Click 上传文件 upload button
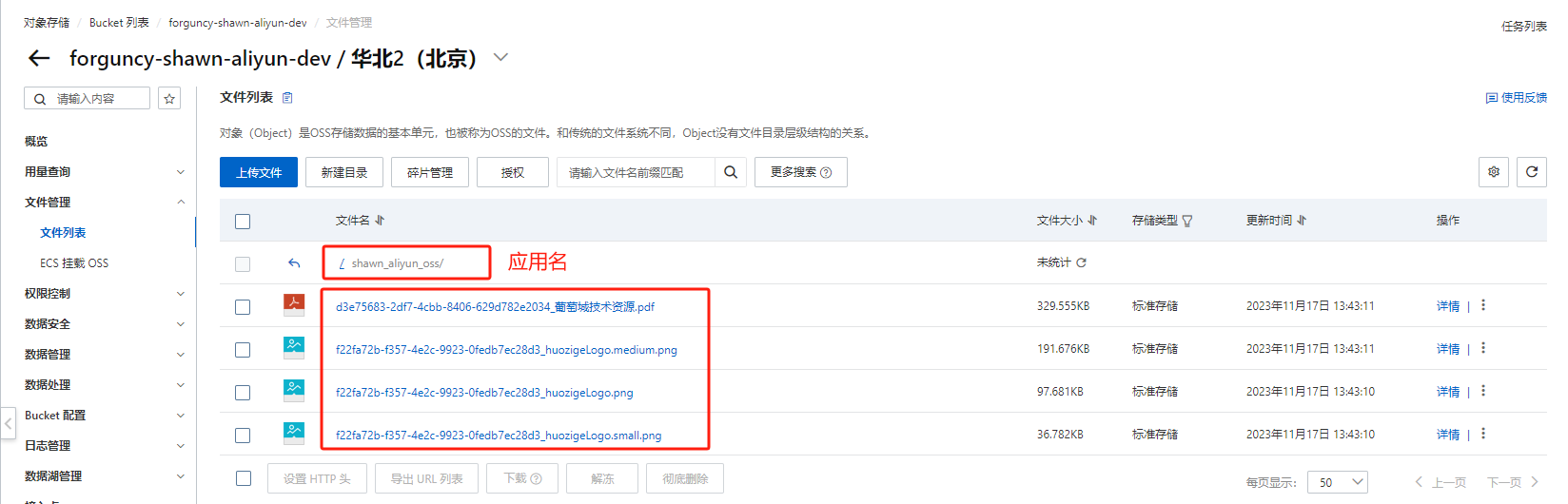1568x504 pixels. coord(259,172)
